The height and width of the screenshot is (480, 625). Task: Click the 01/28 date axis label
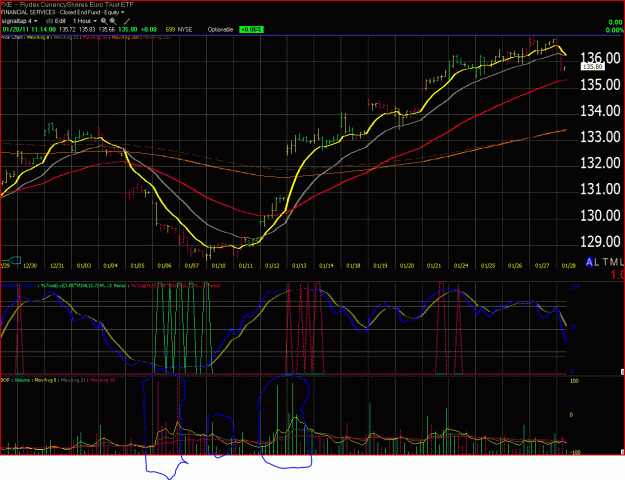(568, 266)
